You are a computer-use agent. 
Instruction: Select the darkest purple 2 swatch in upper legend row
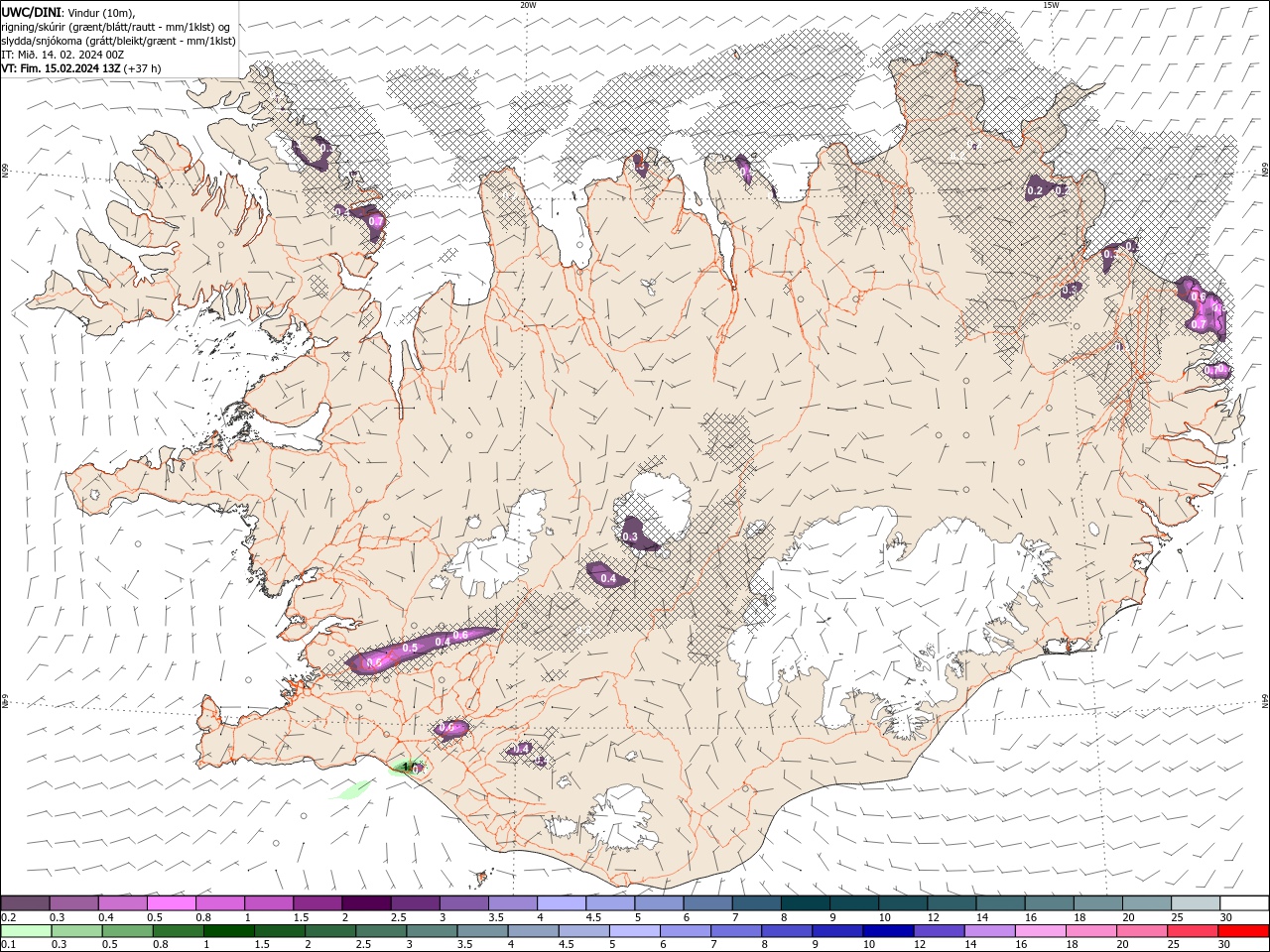coord(365,903)
